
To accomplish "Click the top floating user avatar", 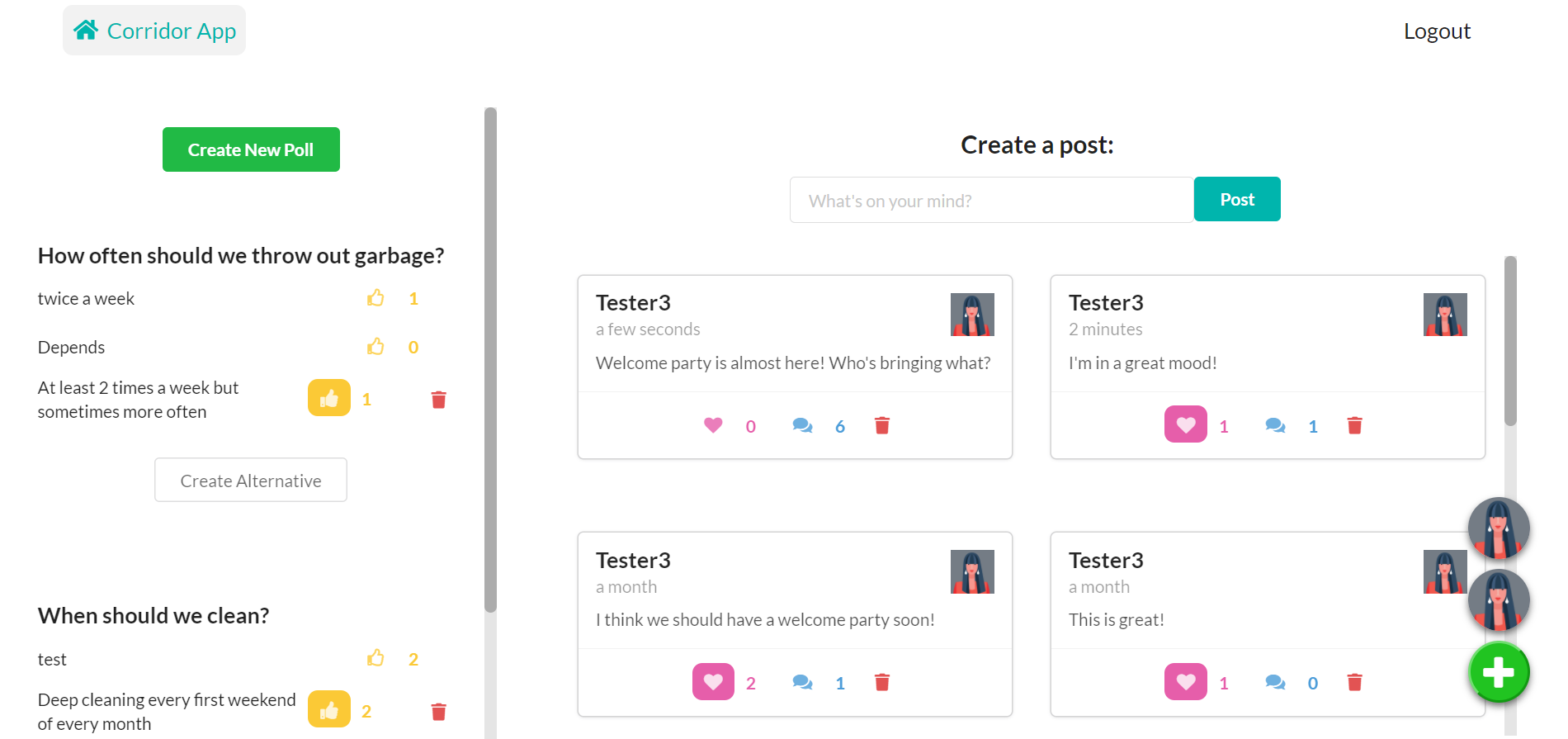I will (x=1499, y=528).
